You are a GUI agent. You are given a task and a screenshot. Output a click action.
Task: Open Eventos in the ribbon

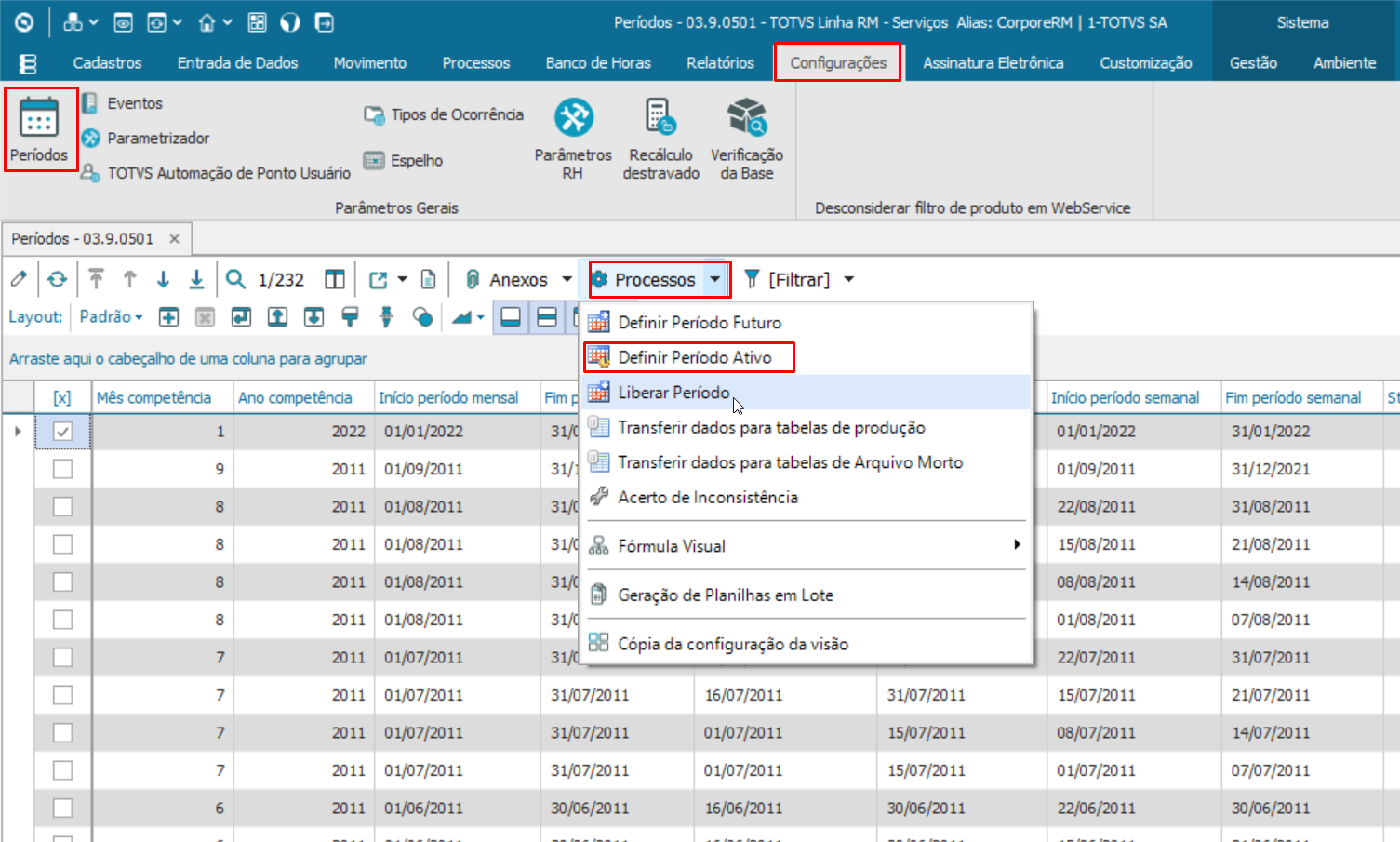[x=122, y=103]
